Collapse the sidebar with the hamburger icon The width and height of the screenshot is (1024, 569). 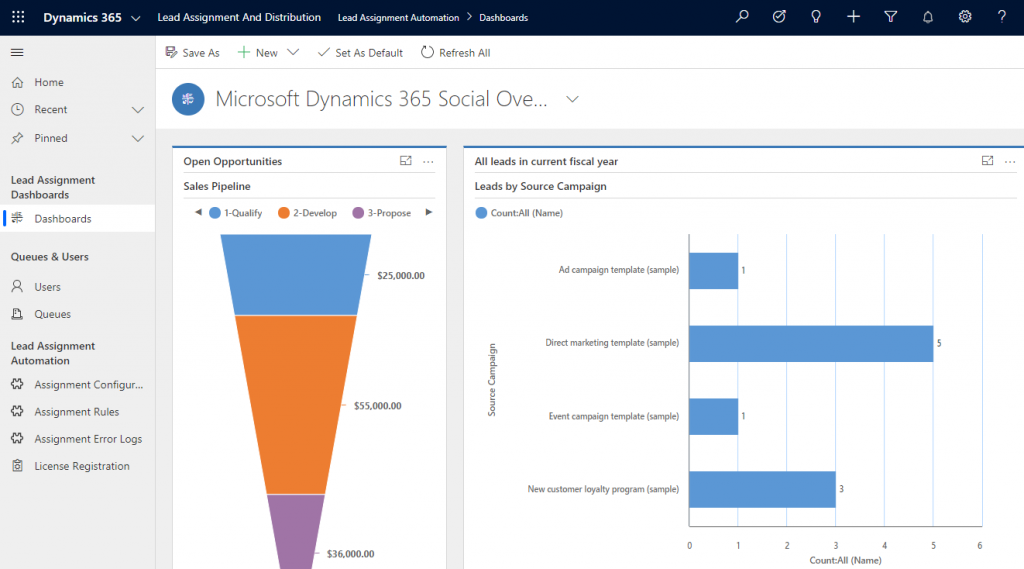(x=17, y=52)
